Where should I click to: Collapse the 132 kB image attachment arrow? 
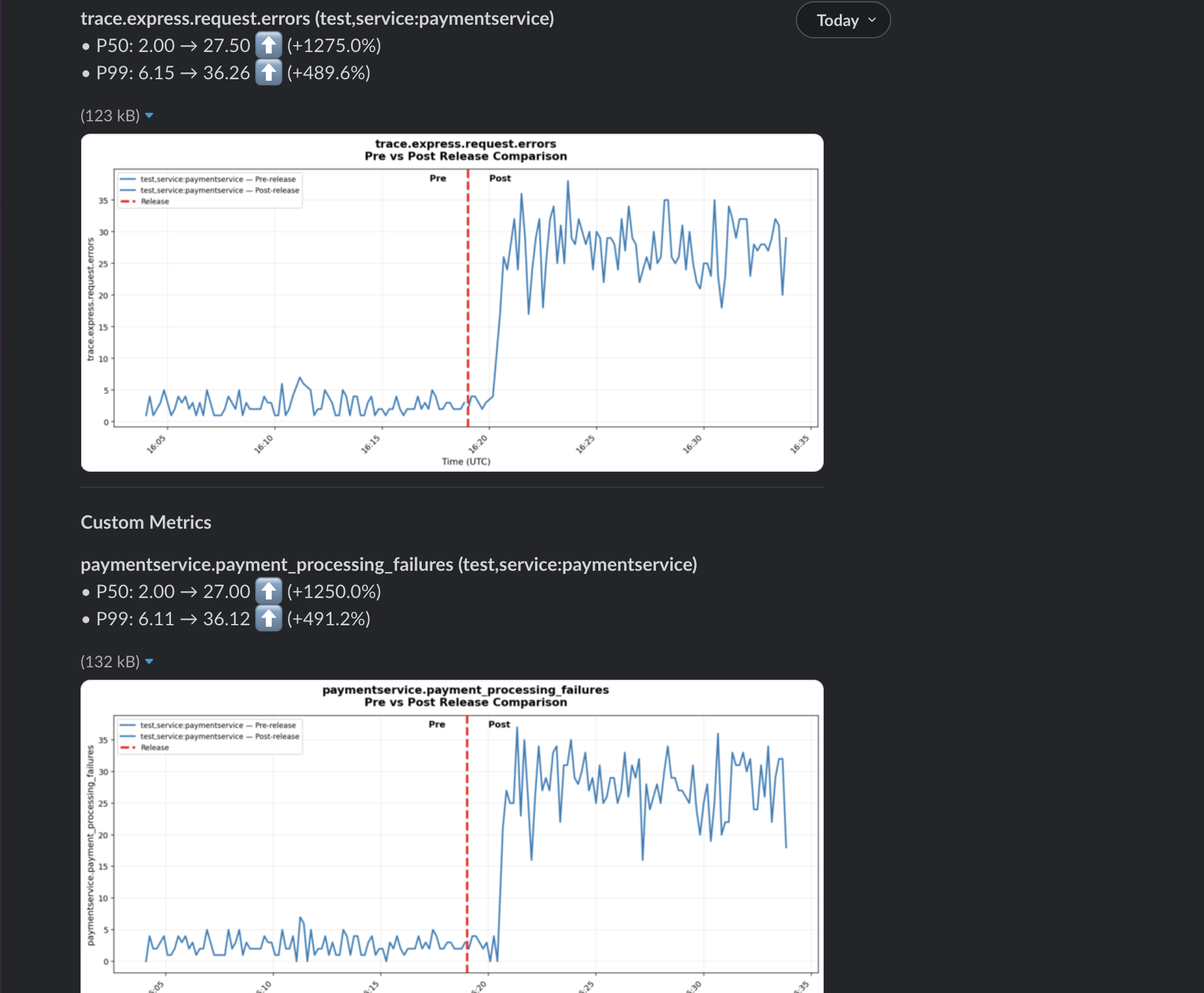click(x=149, y=662)
